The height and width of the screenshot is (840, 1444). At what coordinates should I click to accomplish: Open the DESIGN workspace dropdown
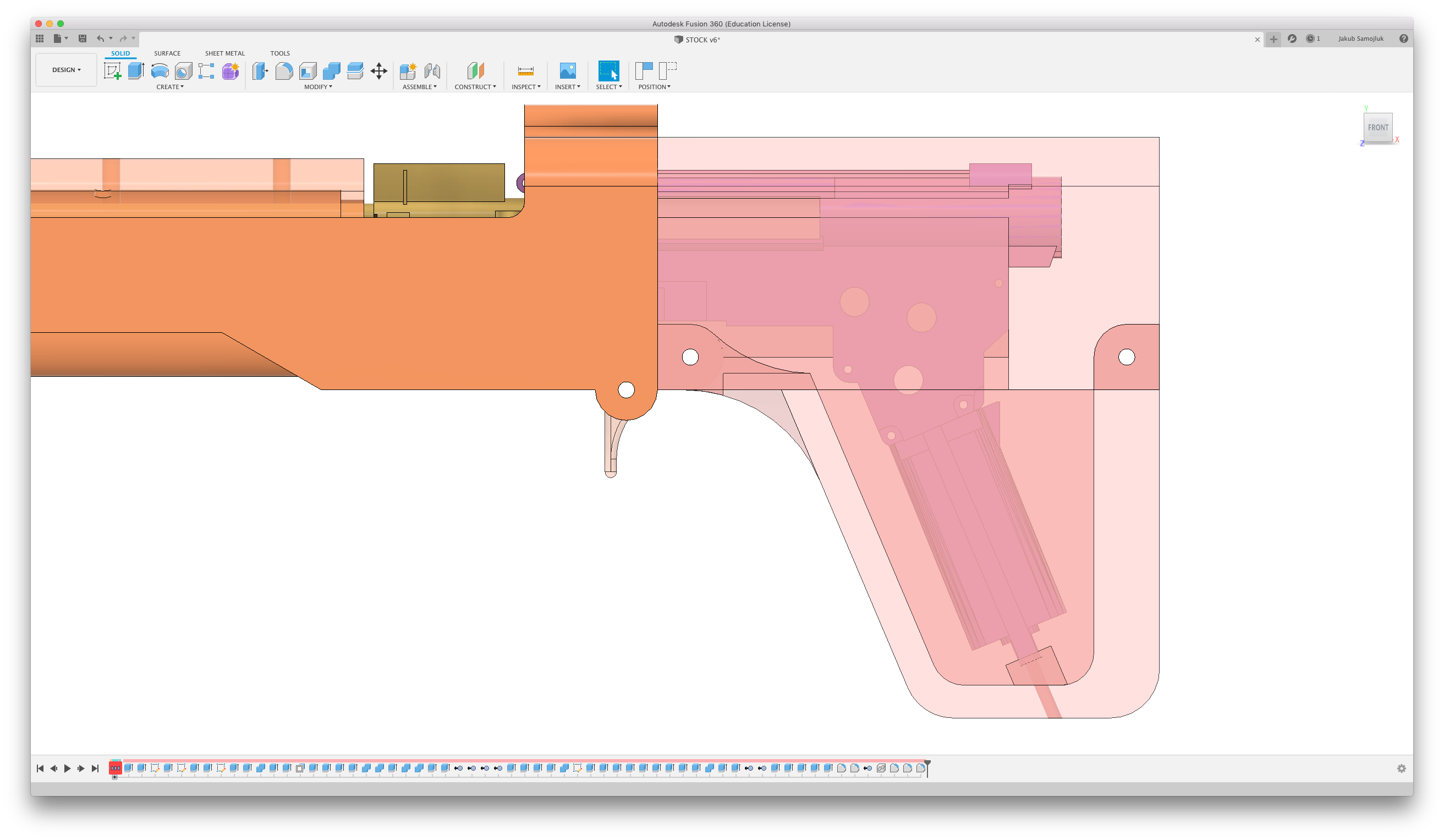66,70
